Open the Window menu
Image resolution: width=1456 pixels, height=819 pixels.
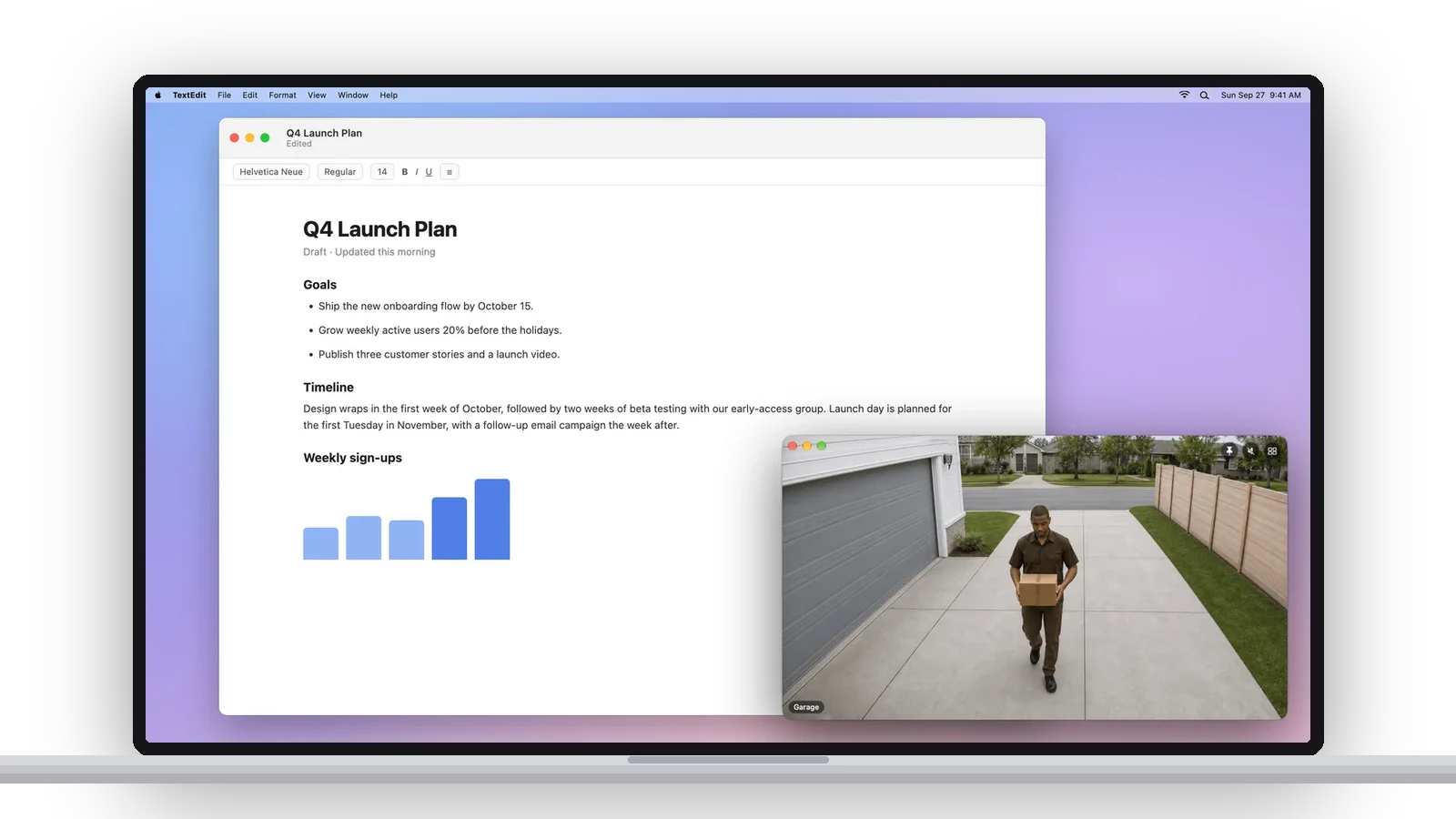[x=353, y=95]
